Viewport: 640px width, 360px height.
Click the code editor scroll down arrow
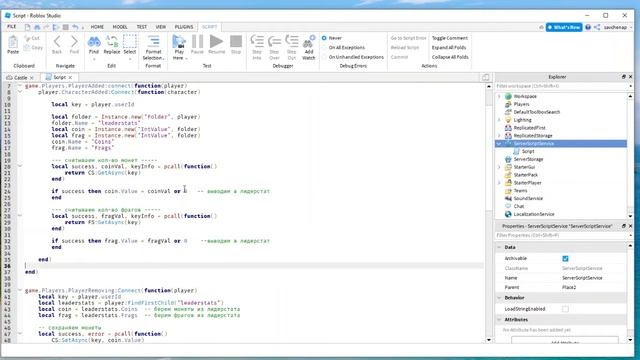click(489, 340)
